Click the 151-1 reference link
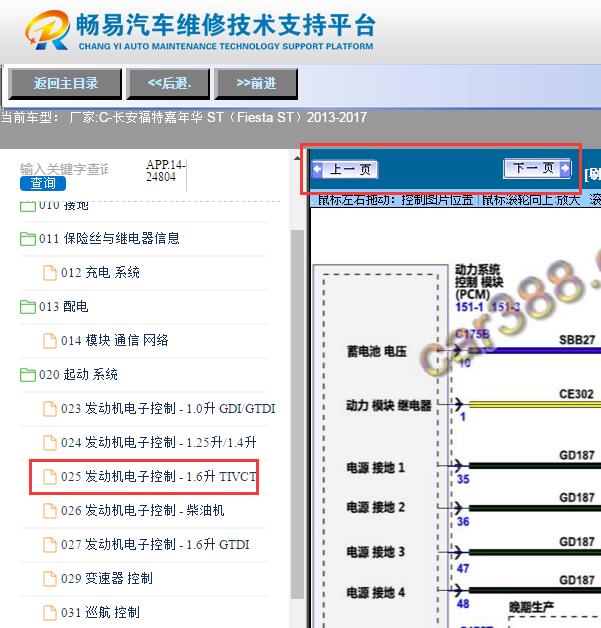 (x=469, y=308)
